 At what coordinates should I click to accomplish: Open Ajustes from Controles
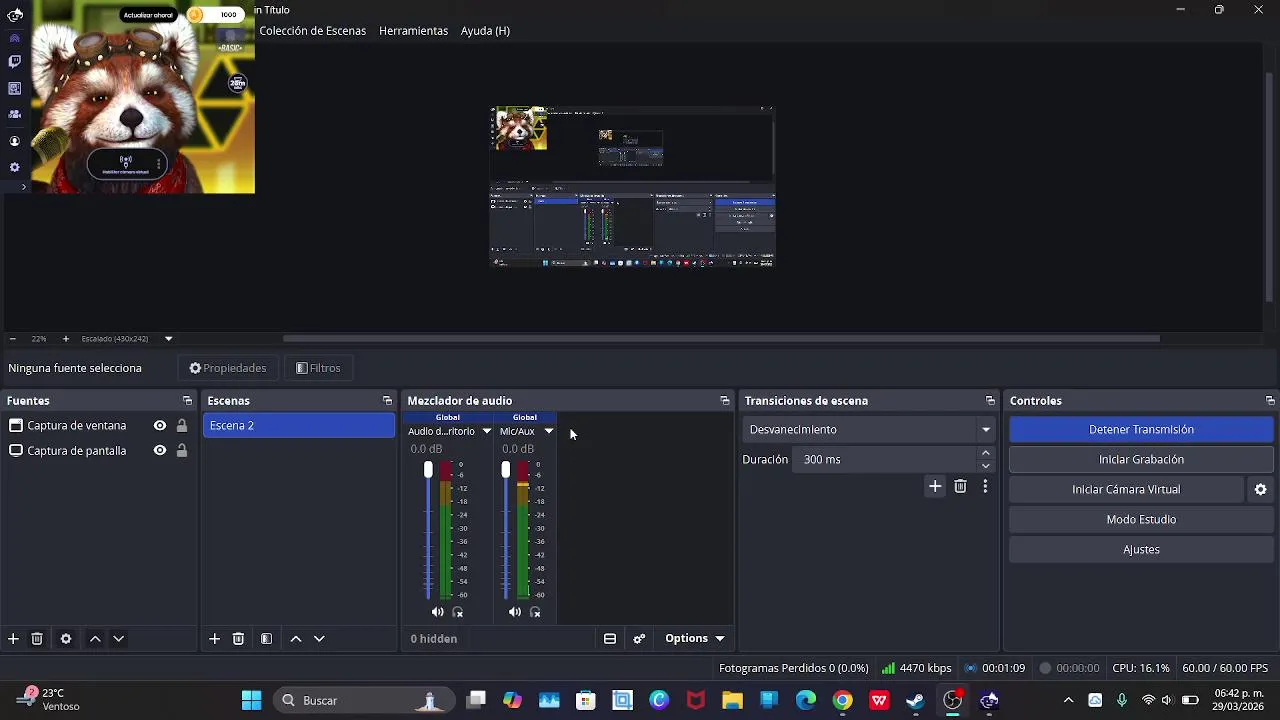point(1141,550)
